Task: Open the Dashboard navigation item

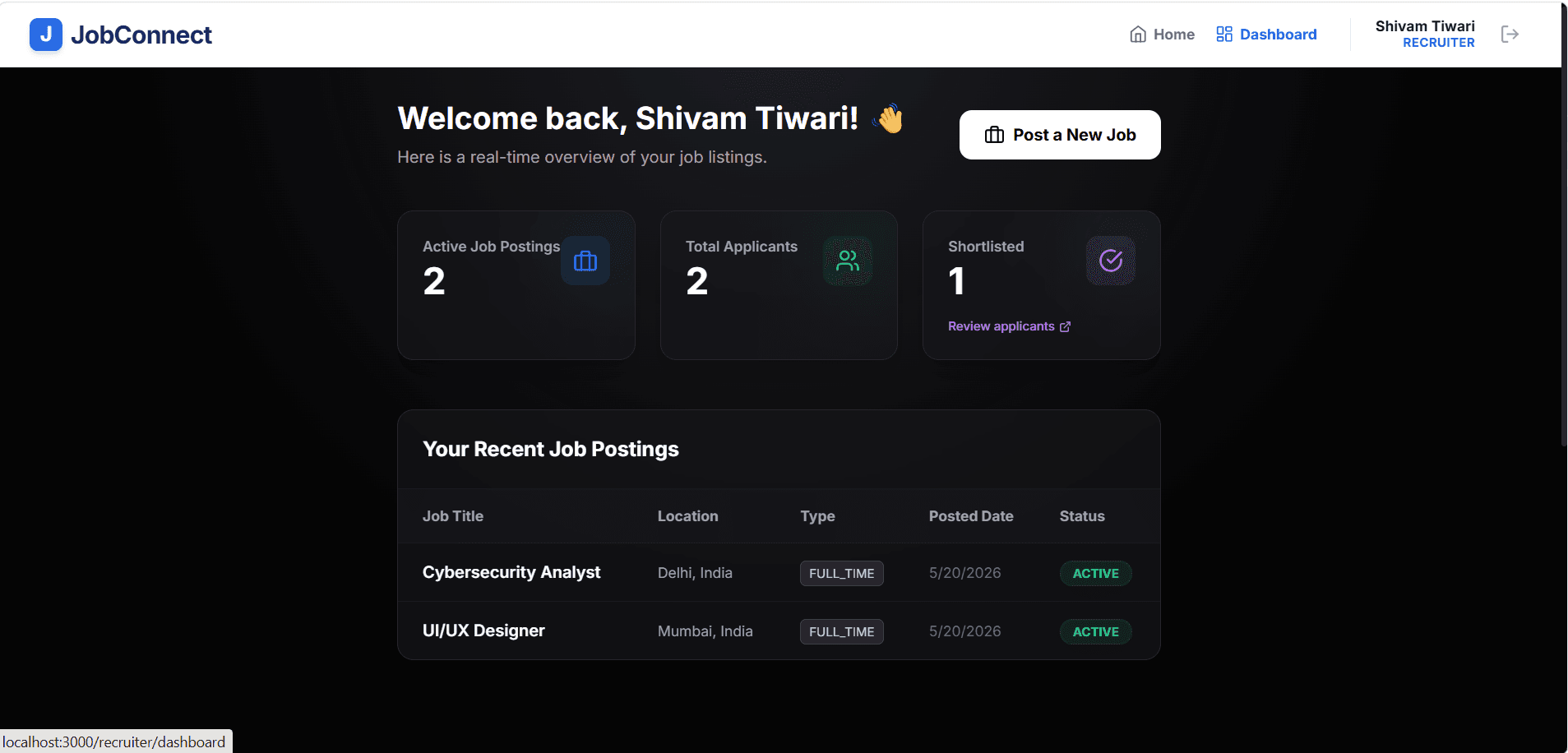Action: pos(1267,35)
